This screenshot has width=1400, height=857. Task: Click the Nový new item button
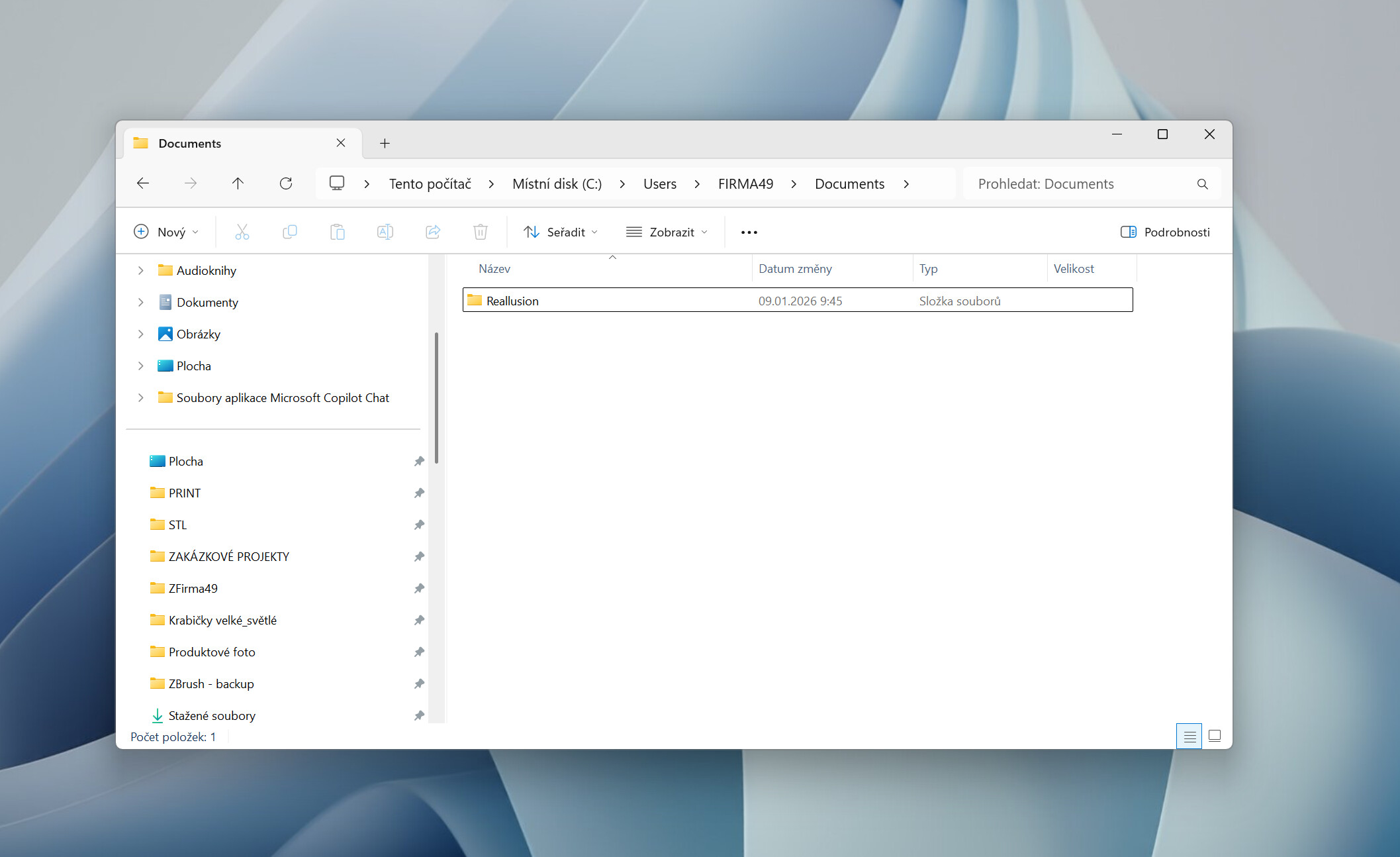(x=166, y=232)
